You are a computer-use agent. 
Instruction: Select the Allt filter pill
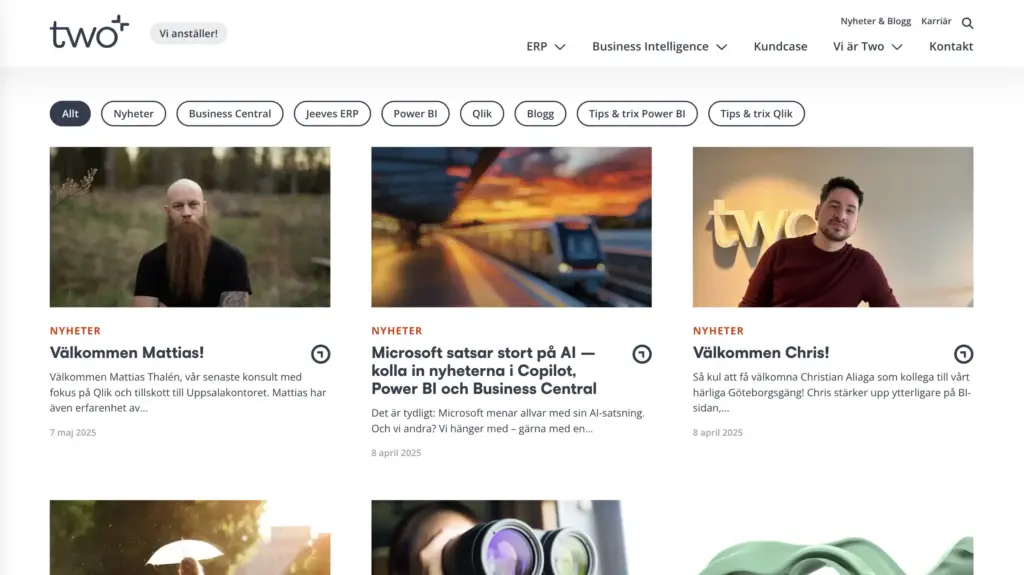[x=70, y=114]
